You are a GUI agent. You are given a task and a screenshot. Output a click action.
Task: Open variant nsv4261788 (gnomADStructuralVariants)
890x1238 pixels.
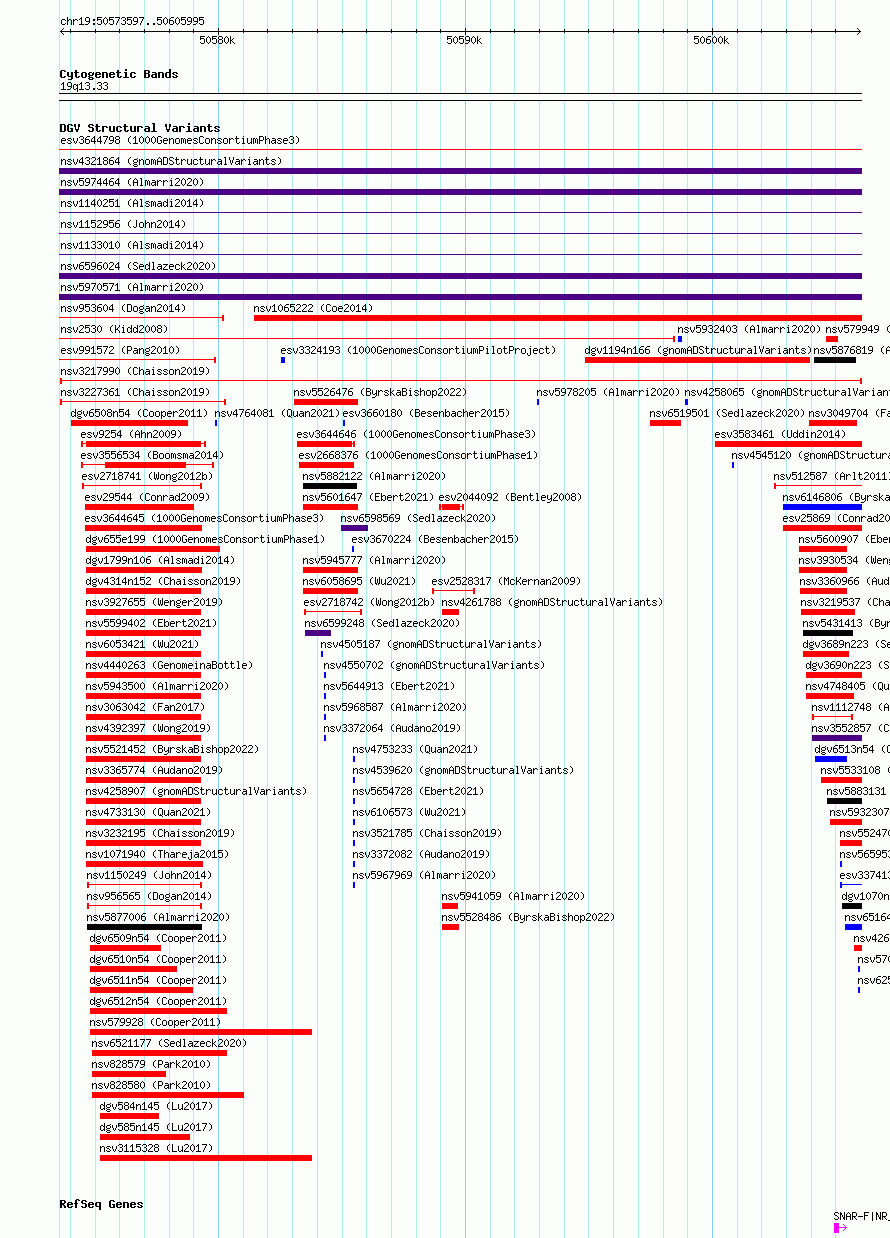point(552,602)
